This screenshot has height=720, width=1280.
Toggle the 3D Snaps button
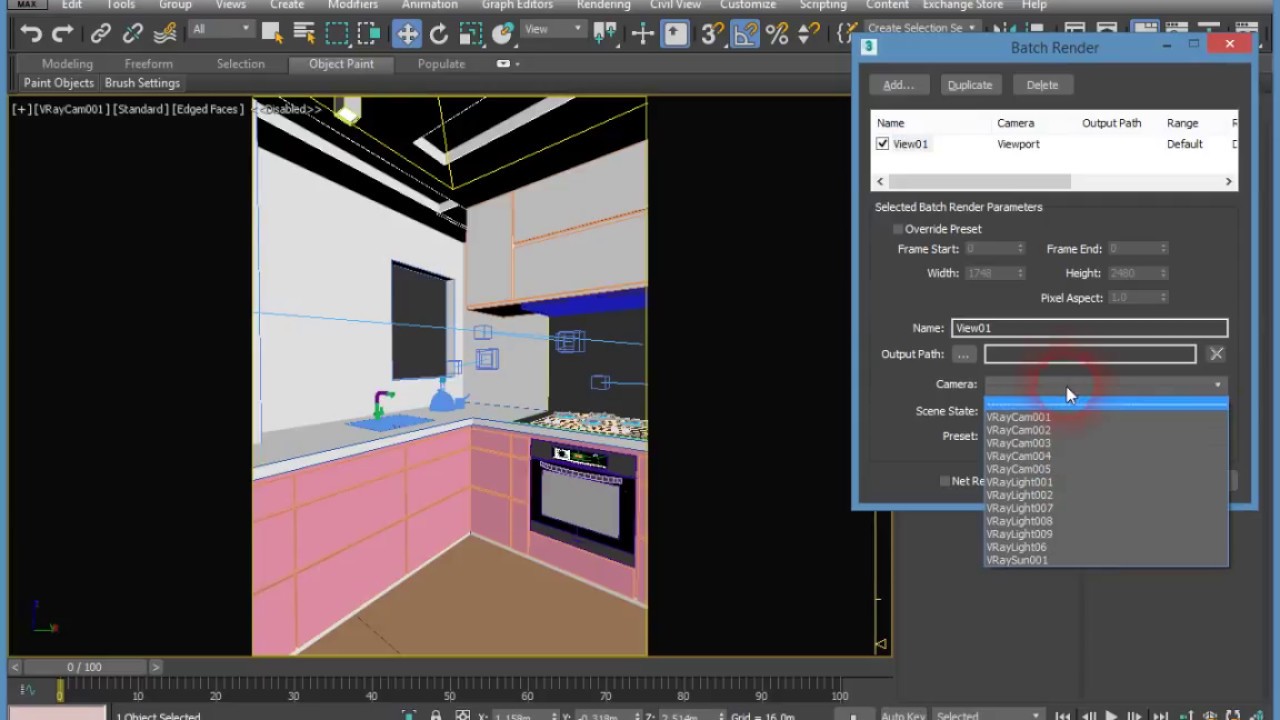pos(712,34)
